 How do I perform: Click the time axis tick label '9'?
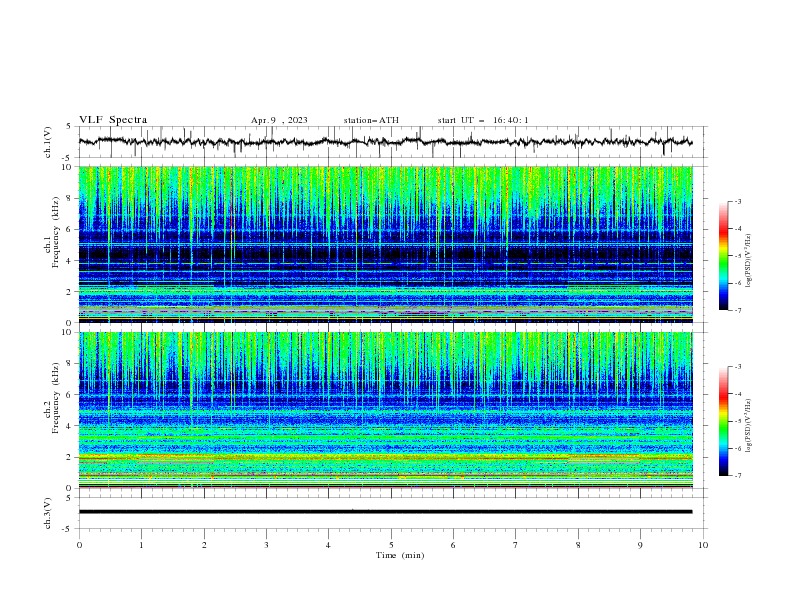point(640,545)
